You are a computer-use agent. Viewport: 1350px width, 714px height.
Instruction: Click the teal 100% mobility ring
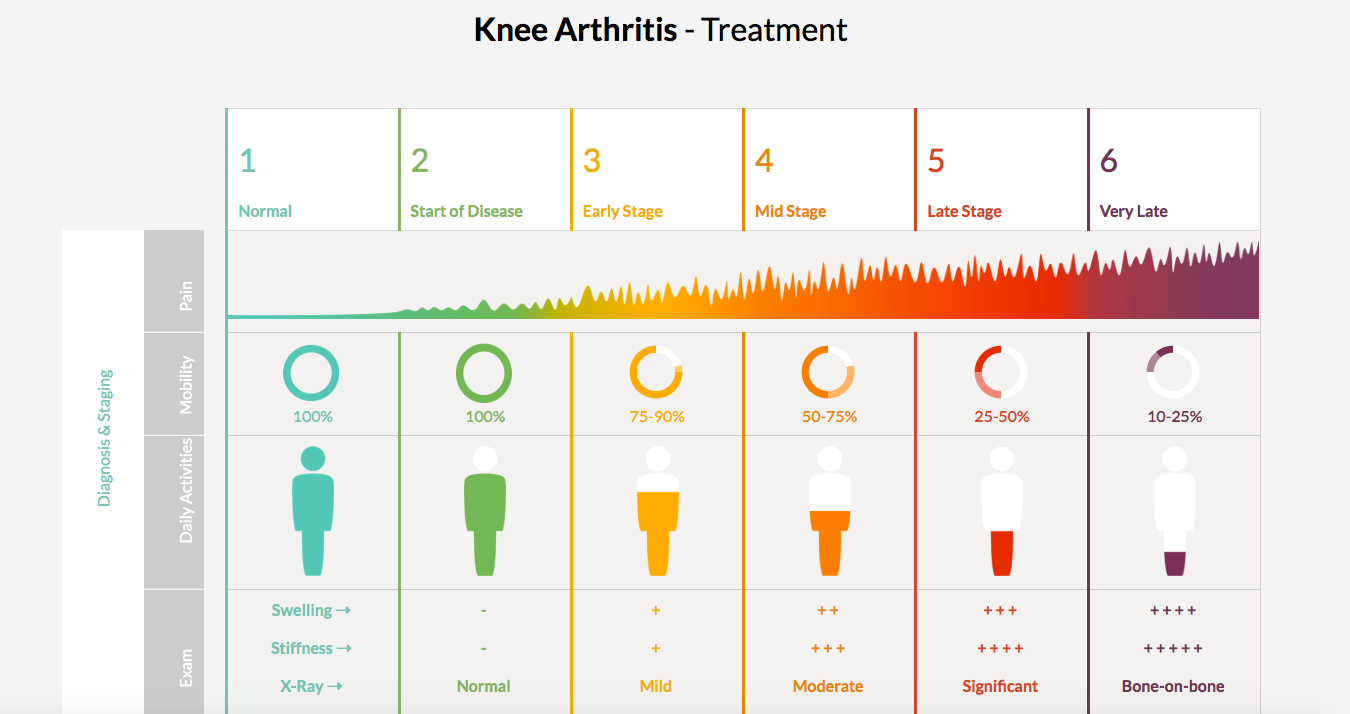pyautogui.click(x=311, y=373)
